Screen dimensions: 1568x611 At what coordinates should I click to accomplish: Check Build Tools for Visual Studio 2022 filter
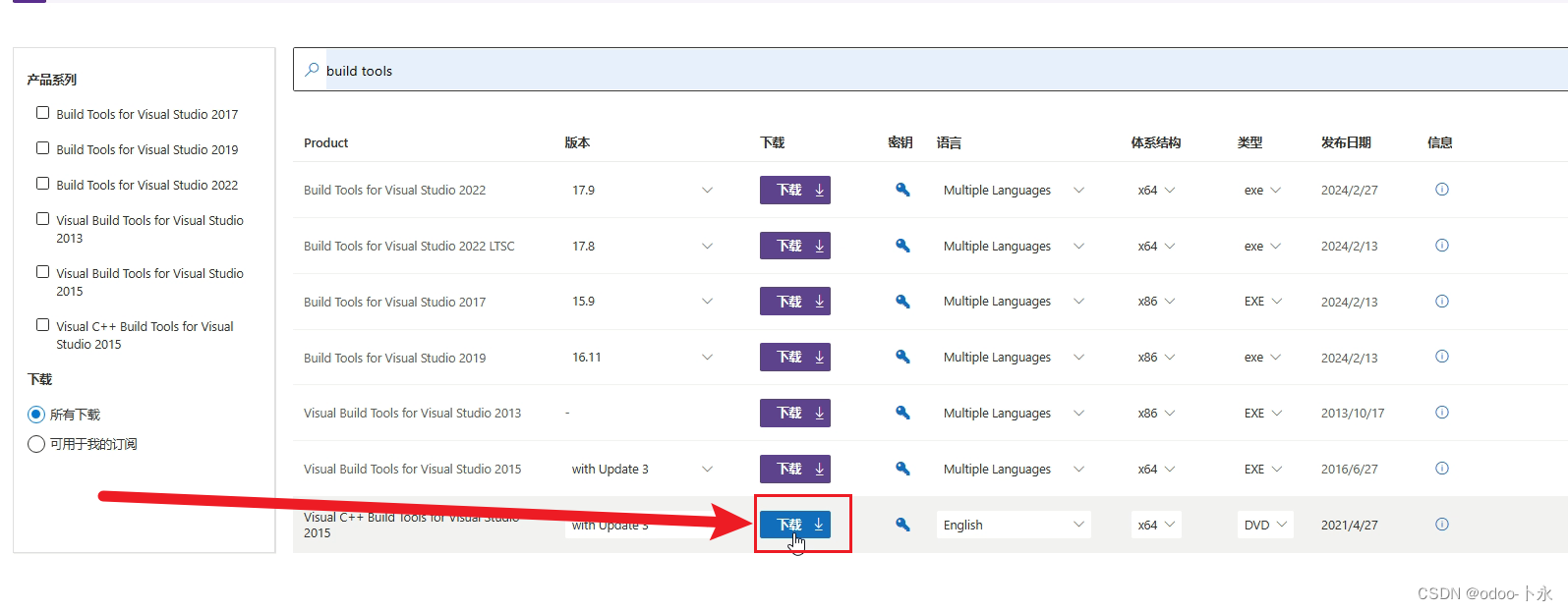(42, 184)
